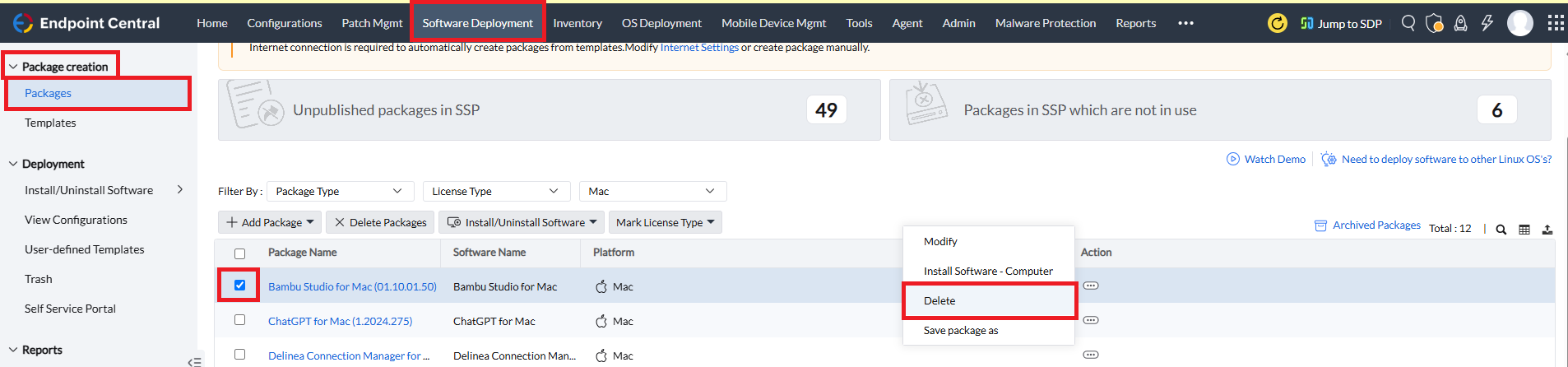Open the lightning bolt quick actions icon

pyautogui.click(x=1487, y=23)
